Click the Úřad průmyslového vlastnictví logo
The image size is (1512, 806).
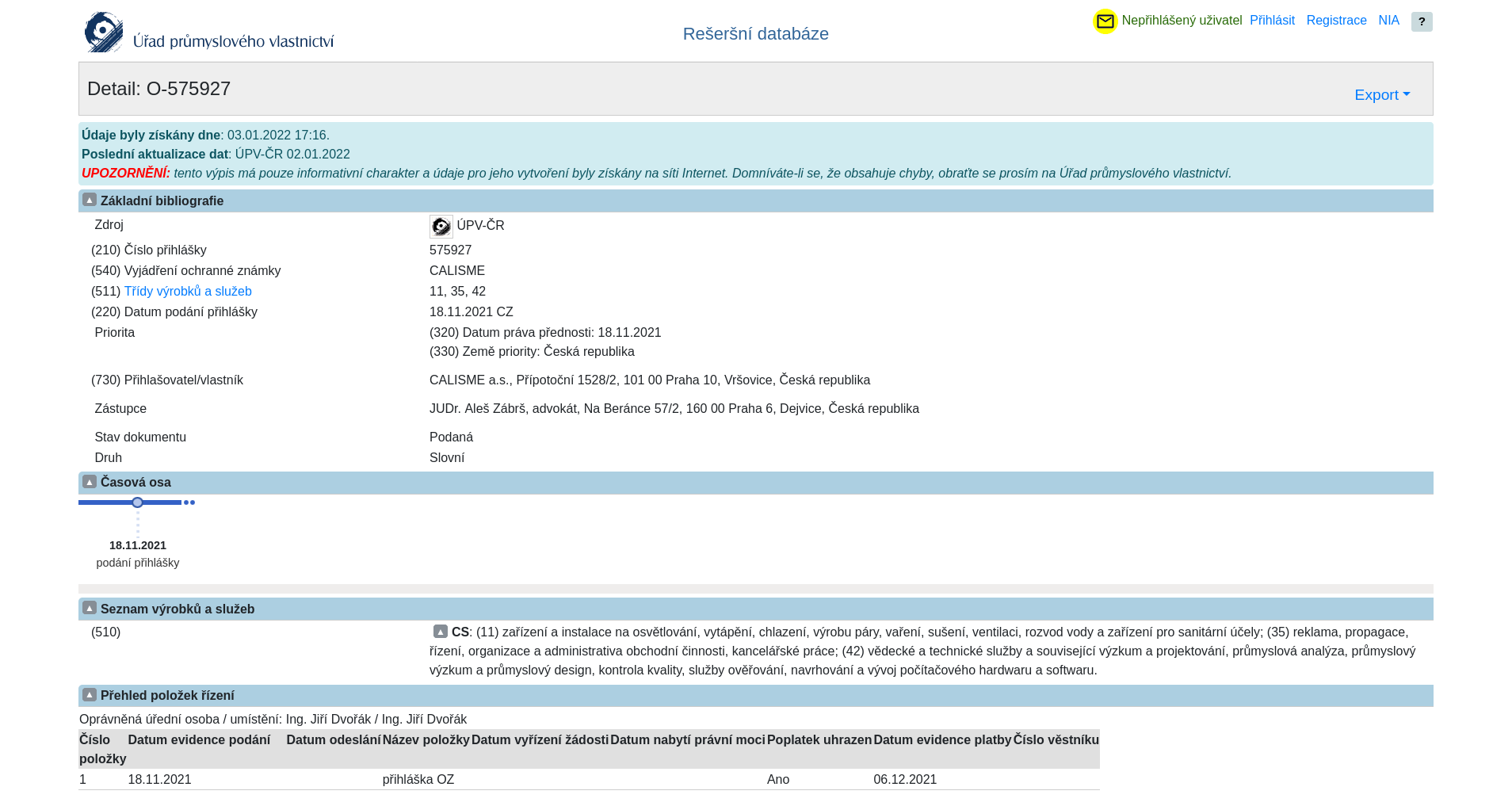click(x=210, y=32)
